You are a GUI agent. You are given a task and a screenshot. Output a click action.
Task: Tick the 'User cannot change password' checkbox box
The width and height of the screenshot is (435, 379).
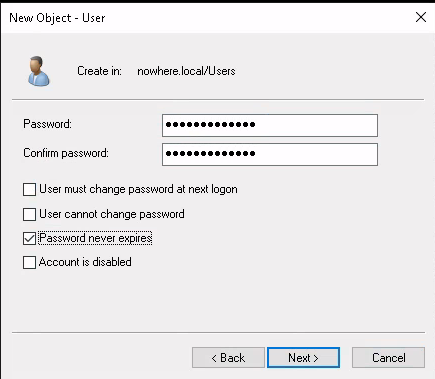(x=29, y=214)
